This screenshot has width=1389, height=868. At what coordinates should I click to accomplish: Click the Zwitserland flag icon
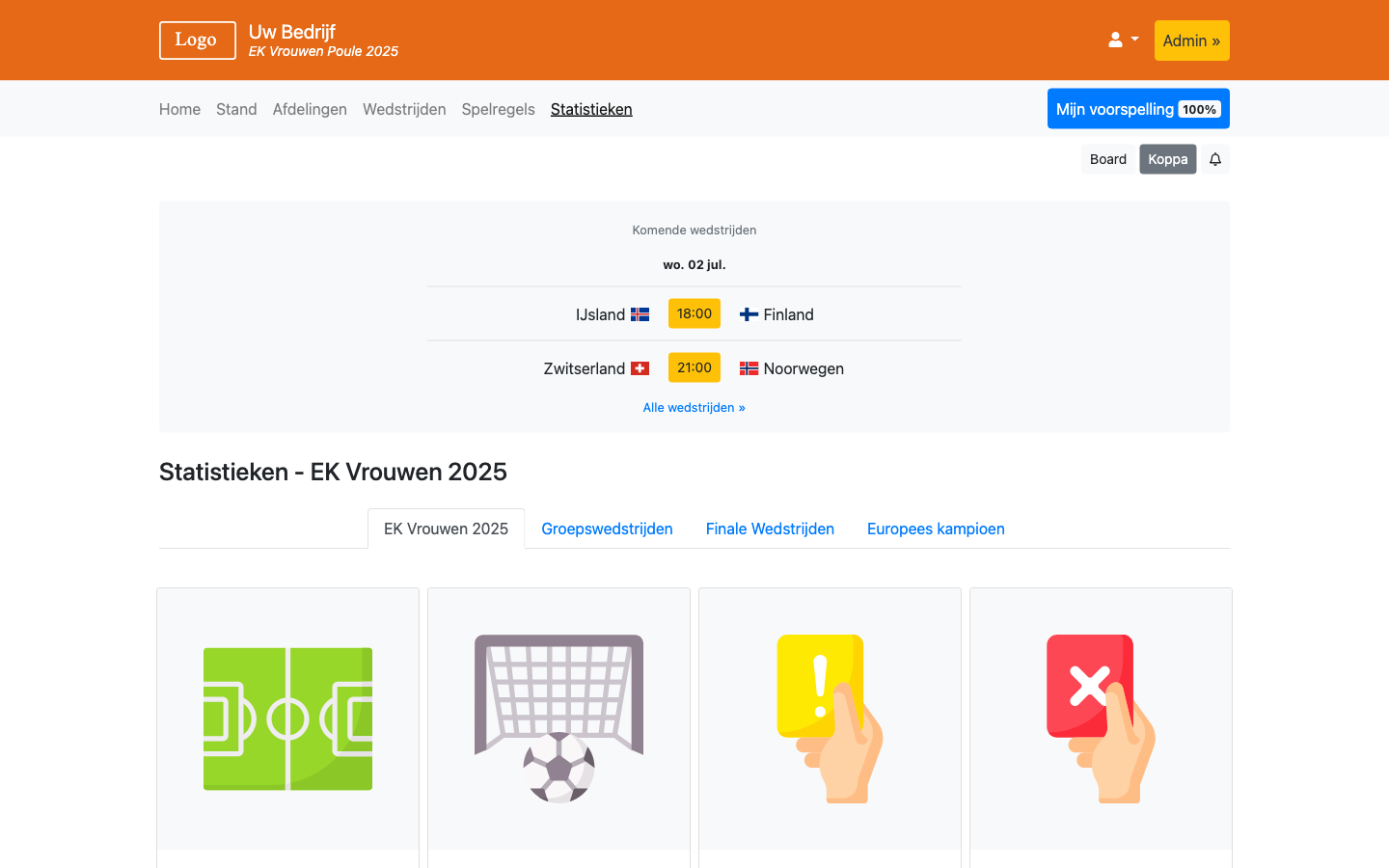640,367
